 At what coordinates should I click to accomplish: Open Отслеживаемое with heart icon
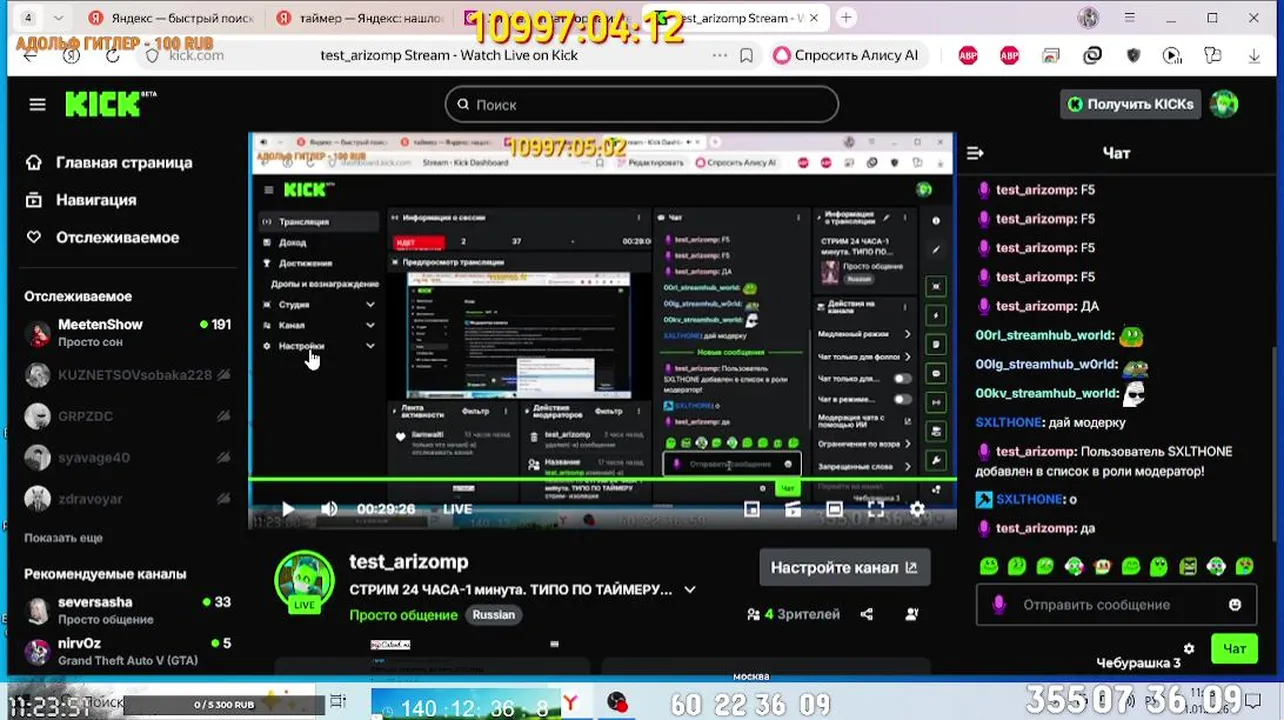[103, 237]
